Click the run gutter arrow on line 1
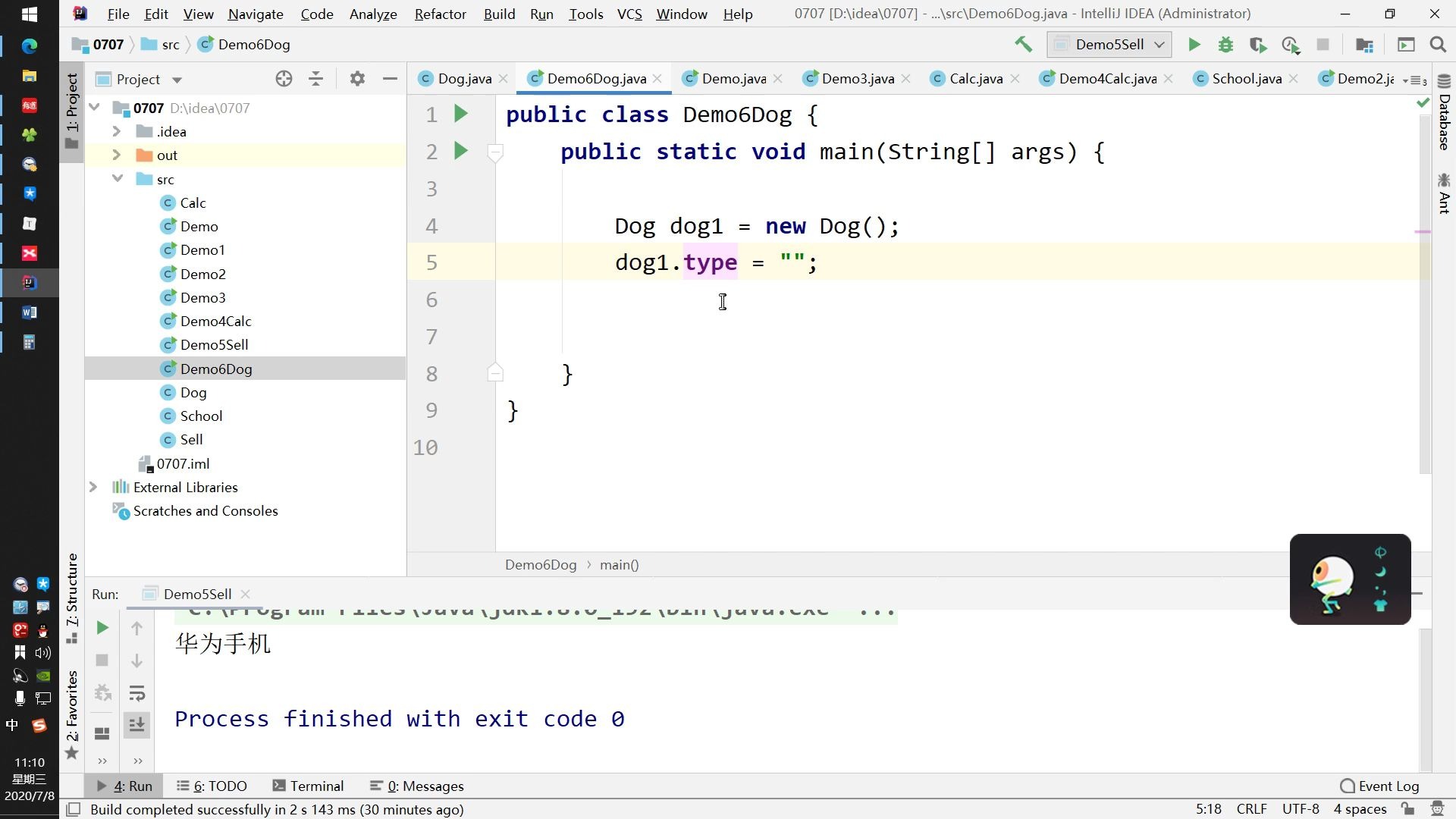Screen dimensions: 1456x819 click(x=460, y=115)
